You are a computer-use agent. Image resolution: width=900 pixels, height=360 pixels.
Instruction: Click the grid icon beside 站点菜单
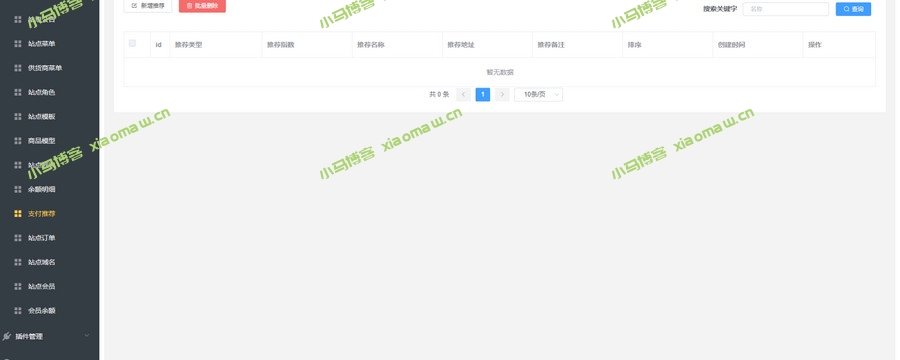pos(18,44)
